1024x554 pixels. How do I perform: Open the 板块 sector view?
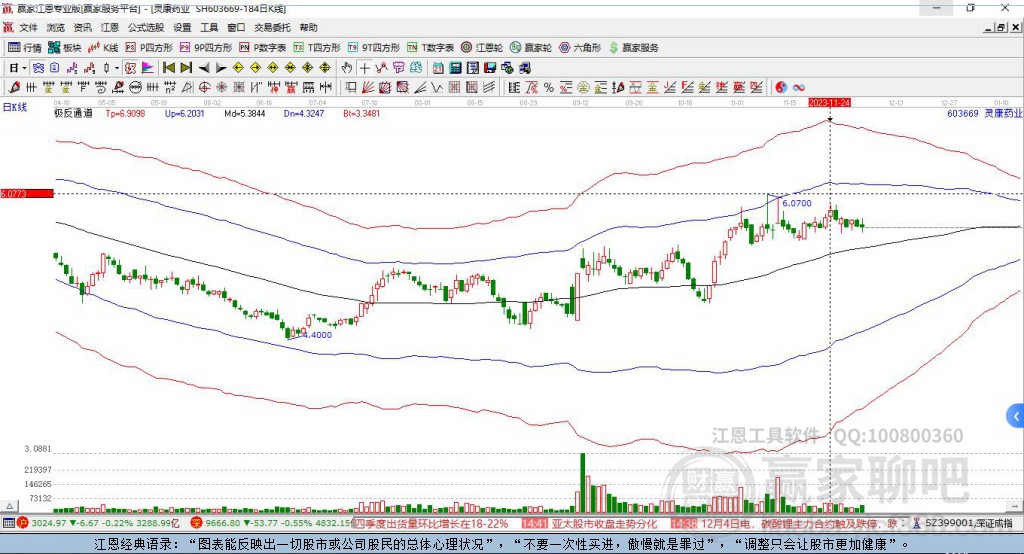[64, 48]
